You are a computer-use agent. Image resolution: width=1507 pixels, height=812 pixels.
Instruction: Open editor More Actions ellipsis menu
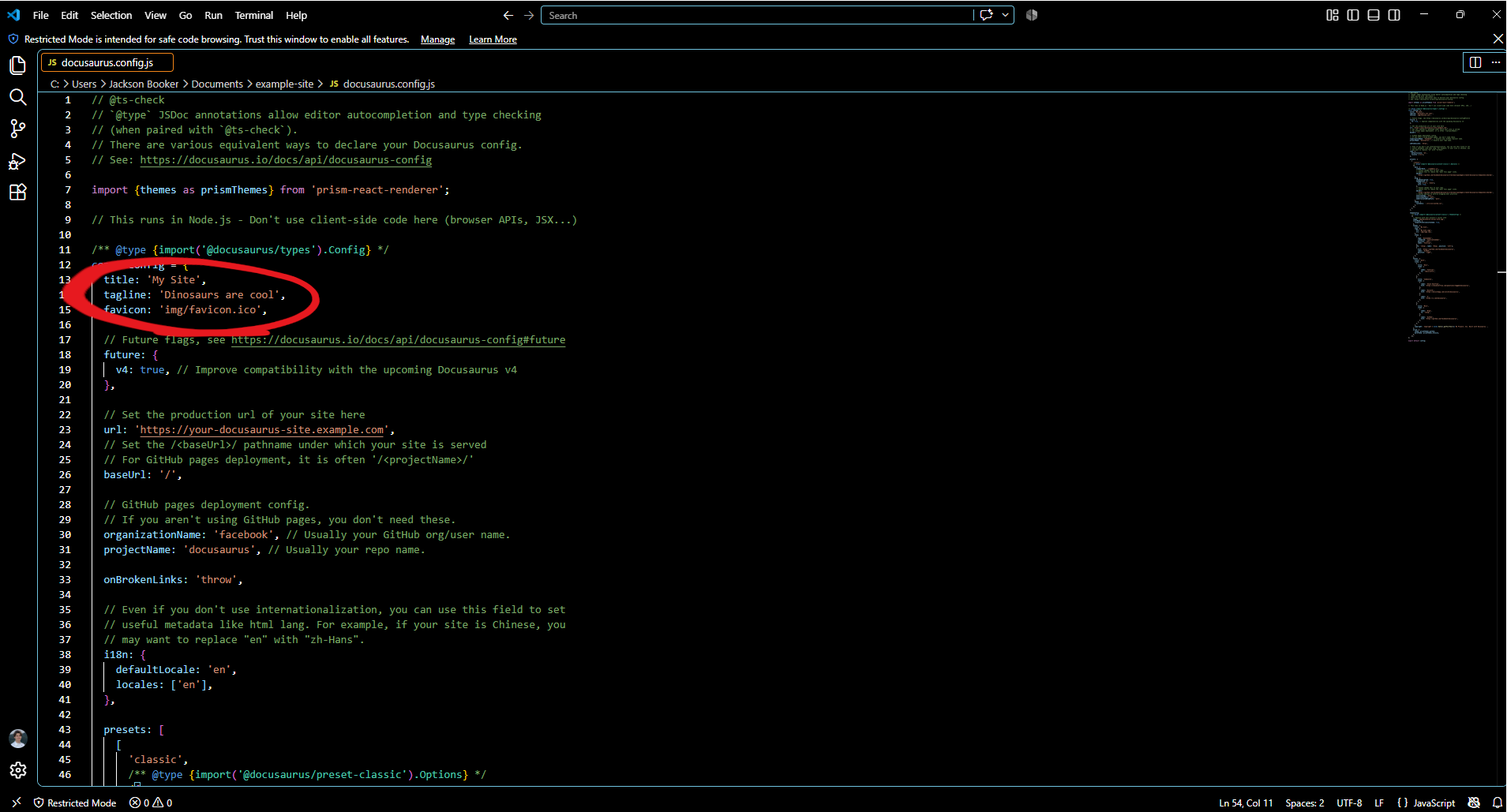[x=1495, y=62]
